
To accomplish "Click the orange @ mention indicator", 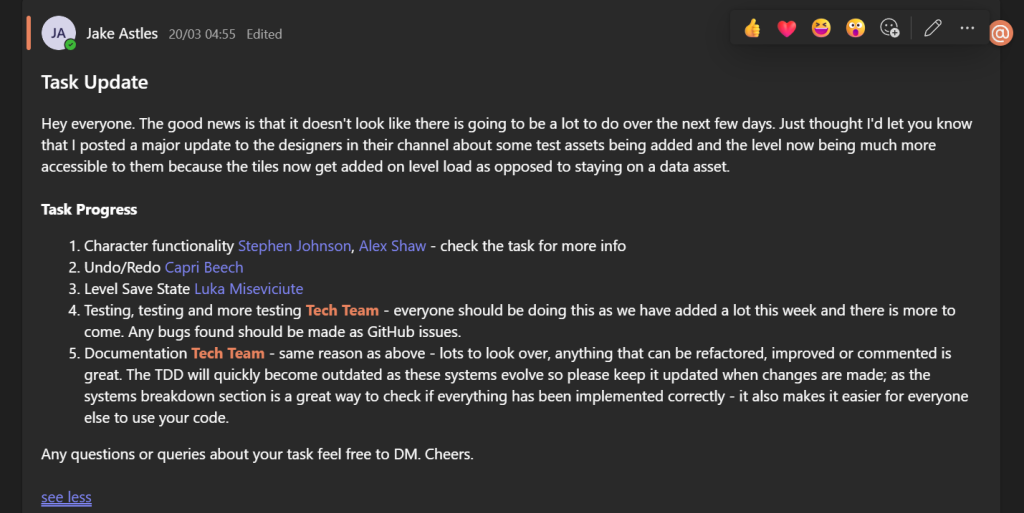I will pyautogui.click(x=1000, y=33).
